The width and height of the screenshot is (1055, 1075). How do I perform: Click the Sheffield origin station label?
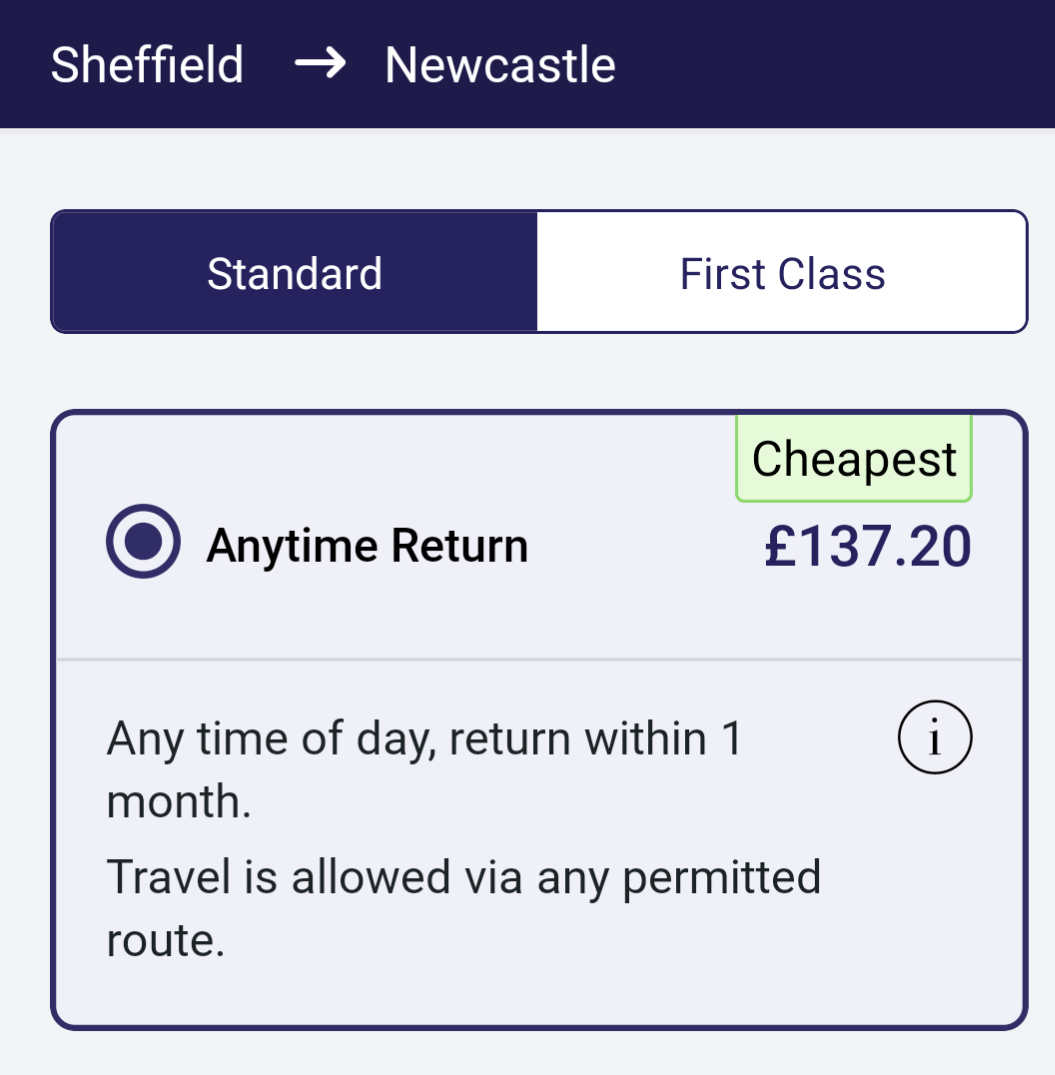[147, 65]
